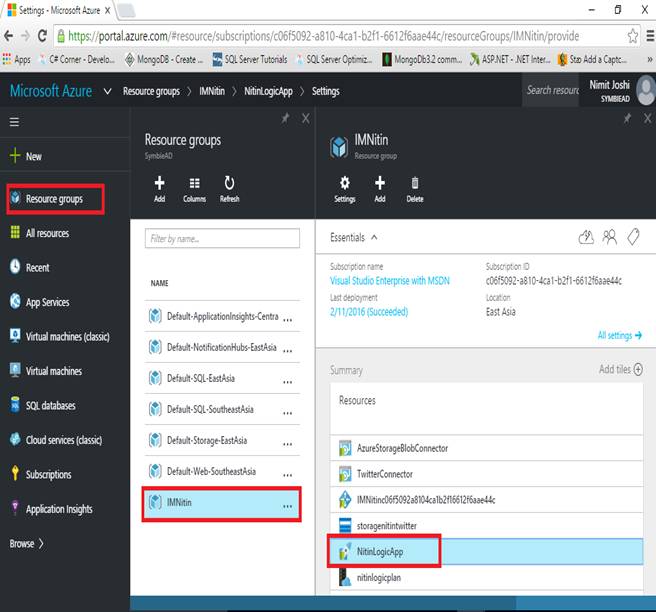
Task: Select the Virtual machines sidebar icon
Action: tap(15, 370)
